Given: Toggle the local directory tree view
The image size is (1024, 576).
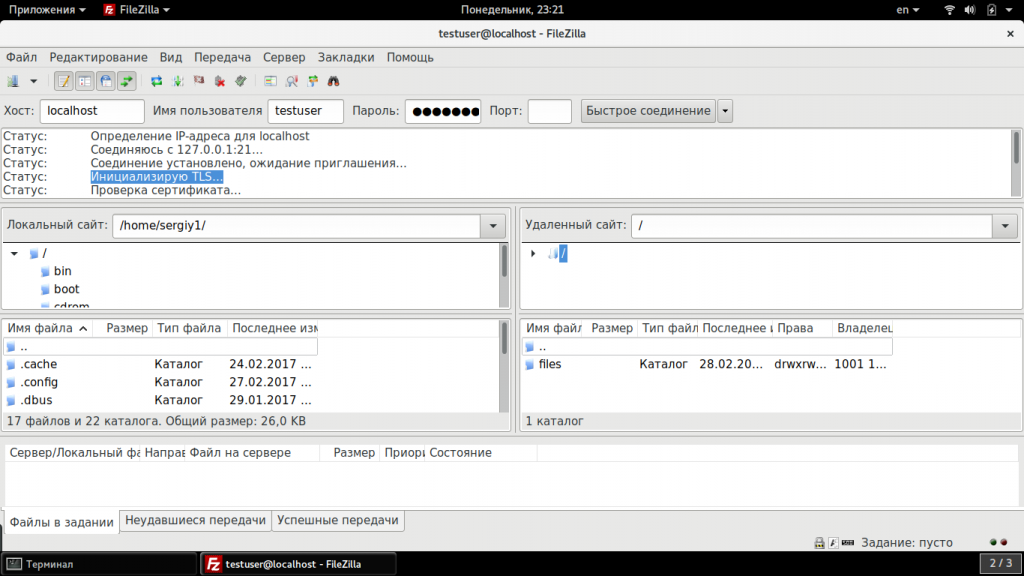Looking at the screenshot, I should [x=85, y=81].
